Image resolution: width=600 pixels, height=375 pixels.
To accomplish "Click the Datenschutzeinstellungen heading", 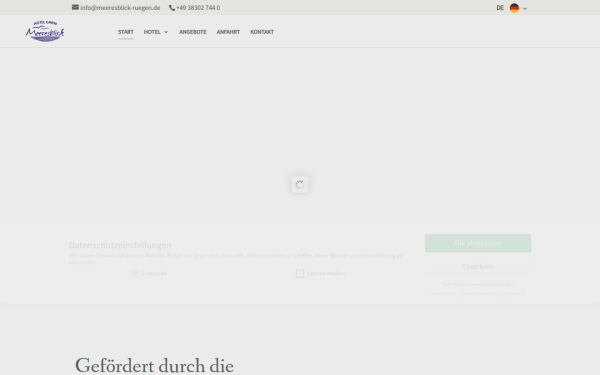I will (x=120, y=245).
